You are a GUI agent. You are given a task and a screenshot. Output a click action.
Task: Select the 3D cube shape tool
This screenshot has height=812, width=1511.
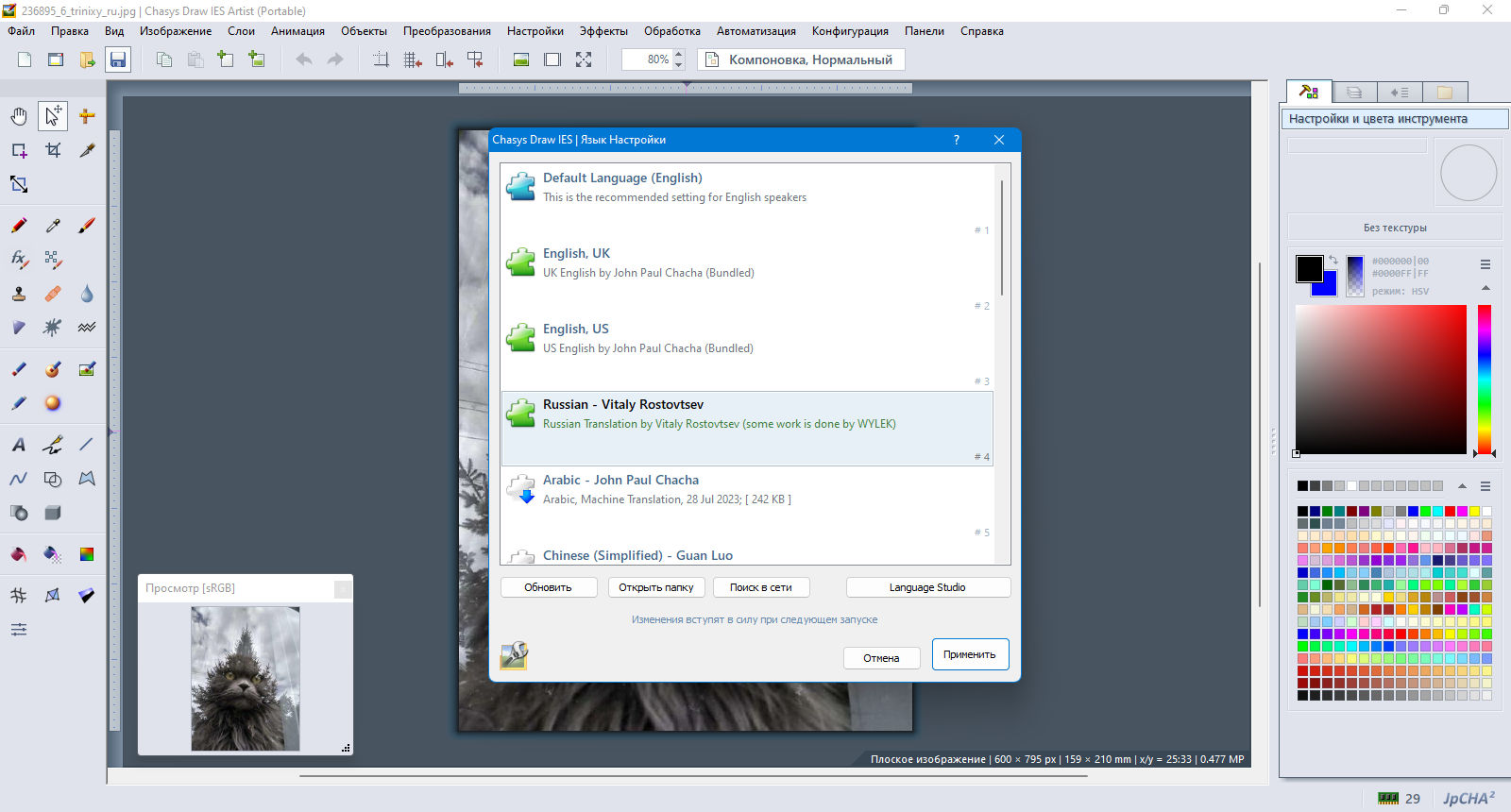[53, 513]
